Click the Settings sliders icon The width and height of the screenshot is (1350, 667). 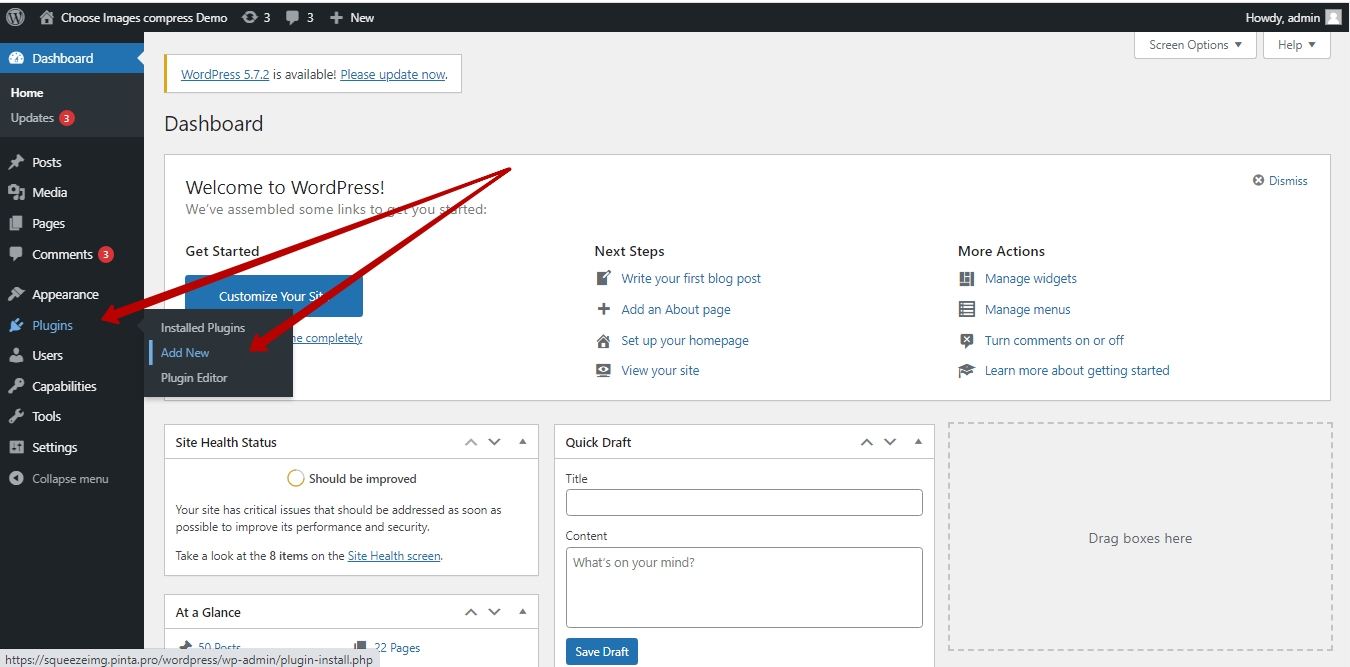click(16, 447)
